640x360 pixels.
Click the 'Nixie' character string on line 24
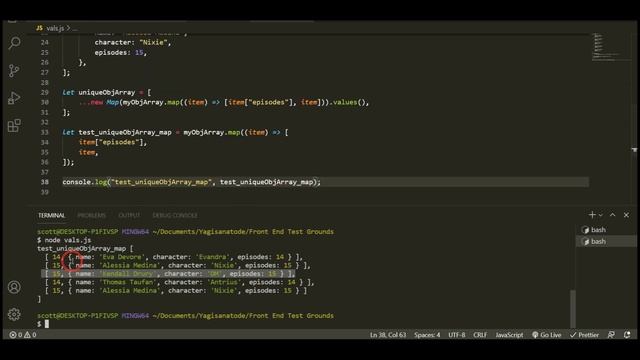coord(153,42)
